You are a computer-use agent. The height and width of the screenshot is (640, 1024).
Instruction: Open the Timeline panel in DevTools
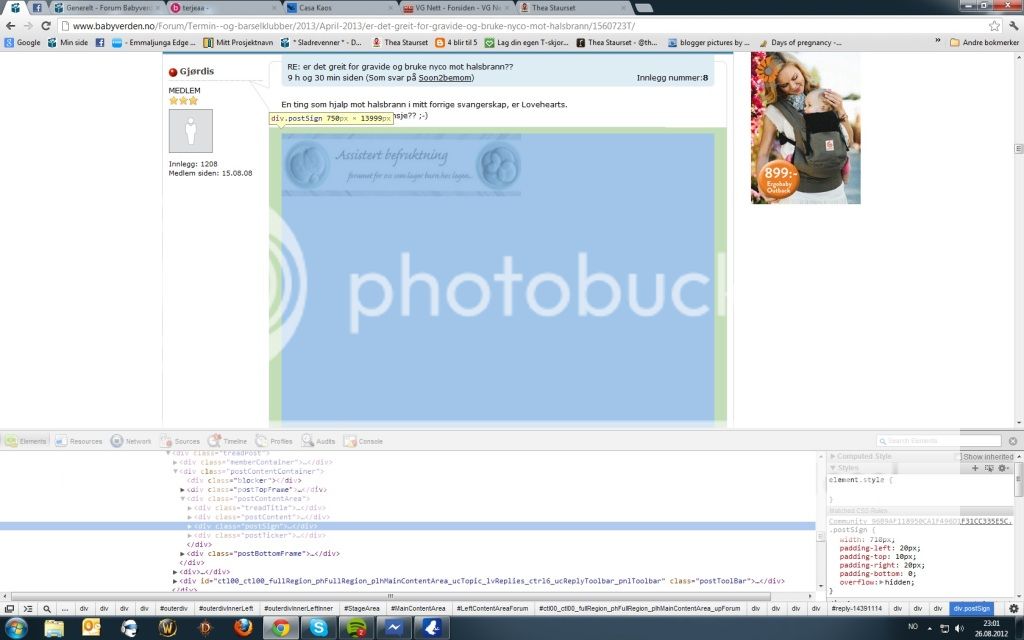click(228, 441)
